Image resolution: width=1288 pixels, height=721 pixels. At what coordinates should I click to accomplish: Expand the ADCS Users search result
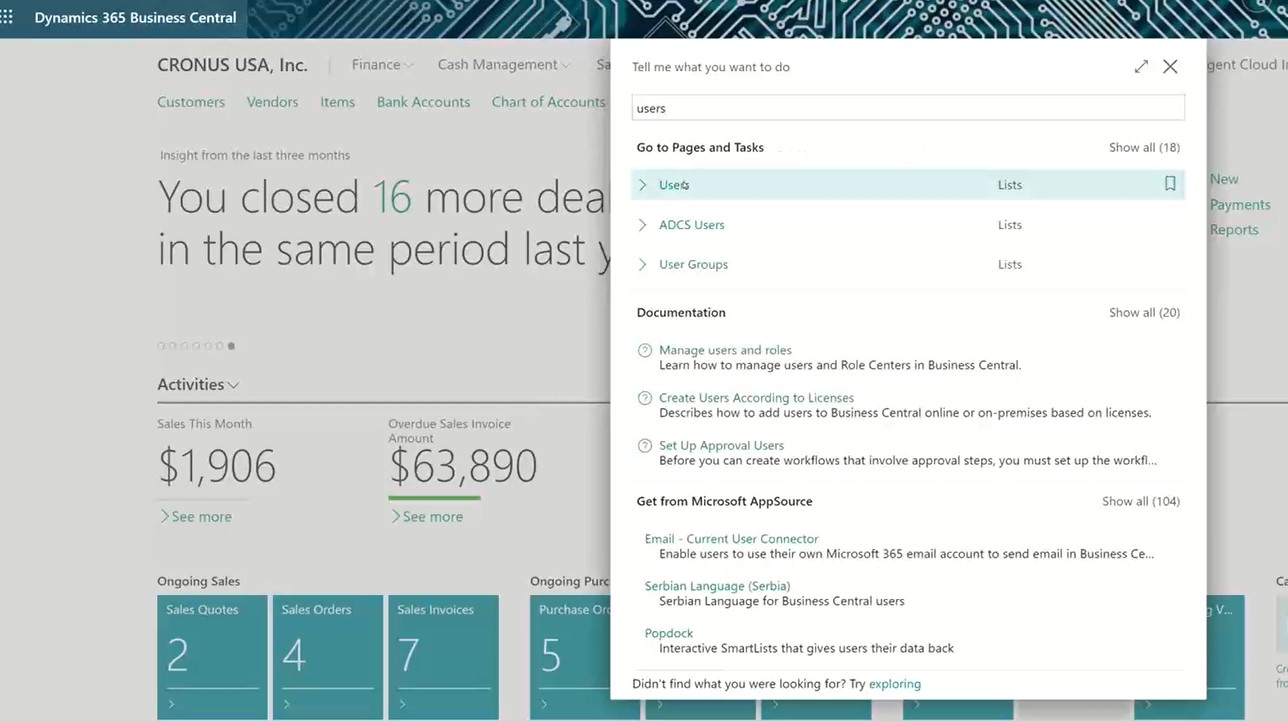(x=642, y=224)
